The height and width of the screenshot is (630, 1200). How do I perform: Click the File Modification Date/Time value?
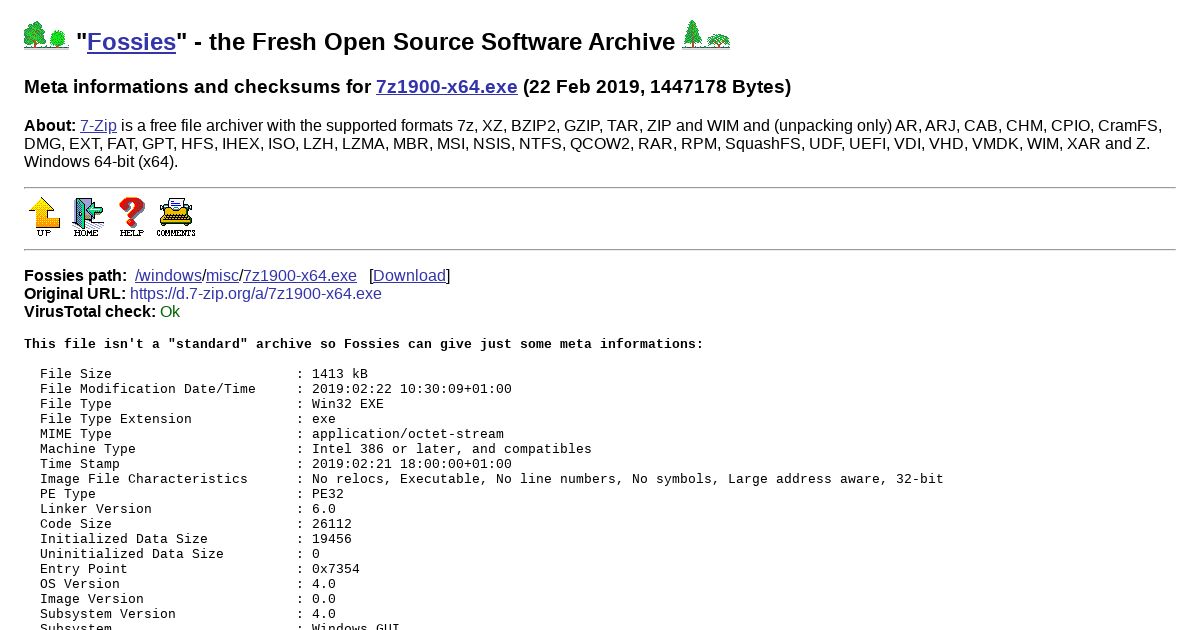coord(412,389)
